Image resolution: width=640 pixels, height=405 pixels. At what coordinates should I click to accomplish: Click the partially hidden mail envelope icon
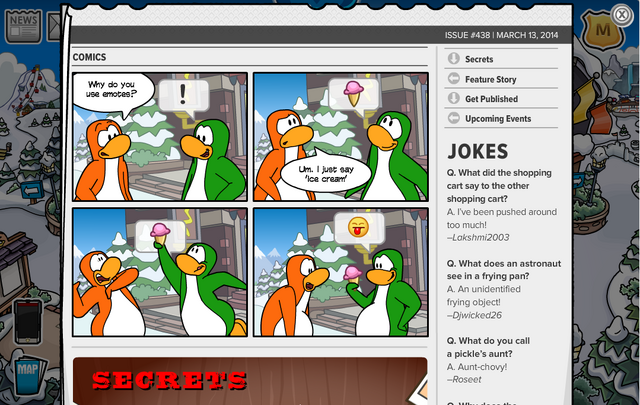point(54,27)
